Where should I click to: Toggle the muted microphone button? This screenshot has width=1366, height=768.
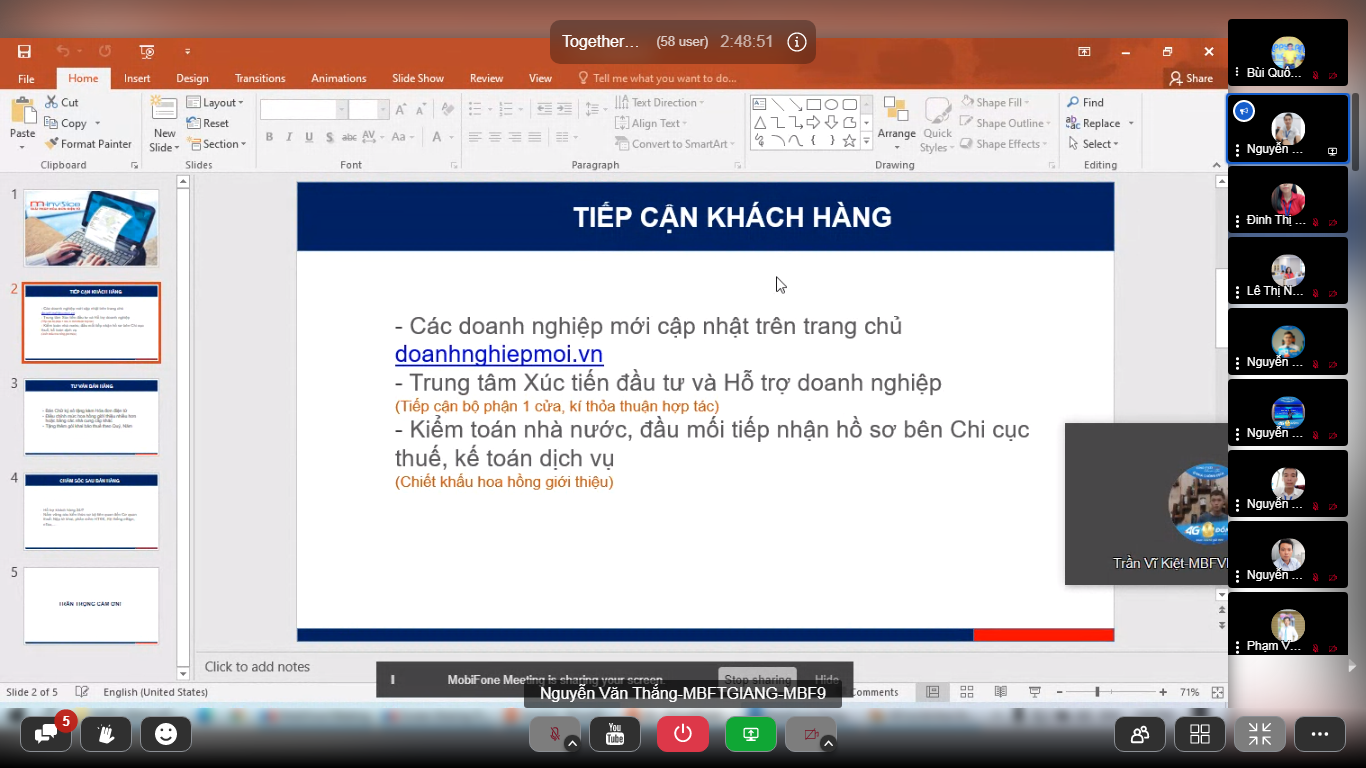pos(554,734)
